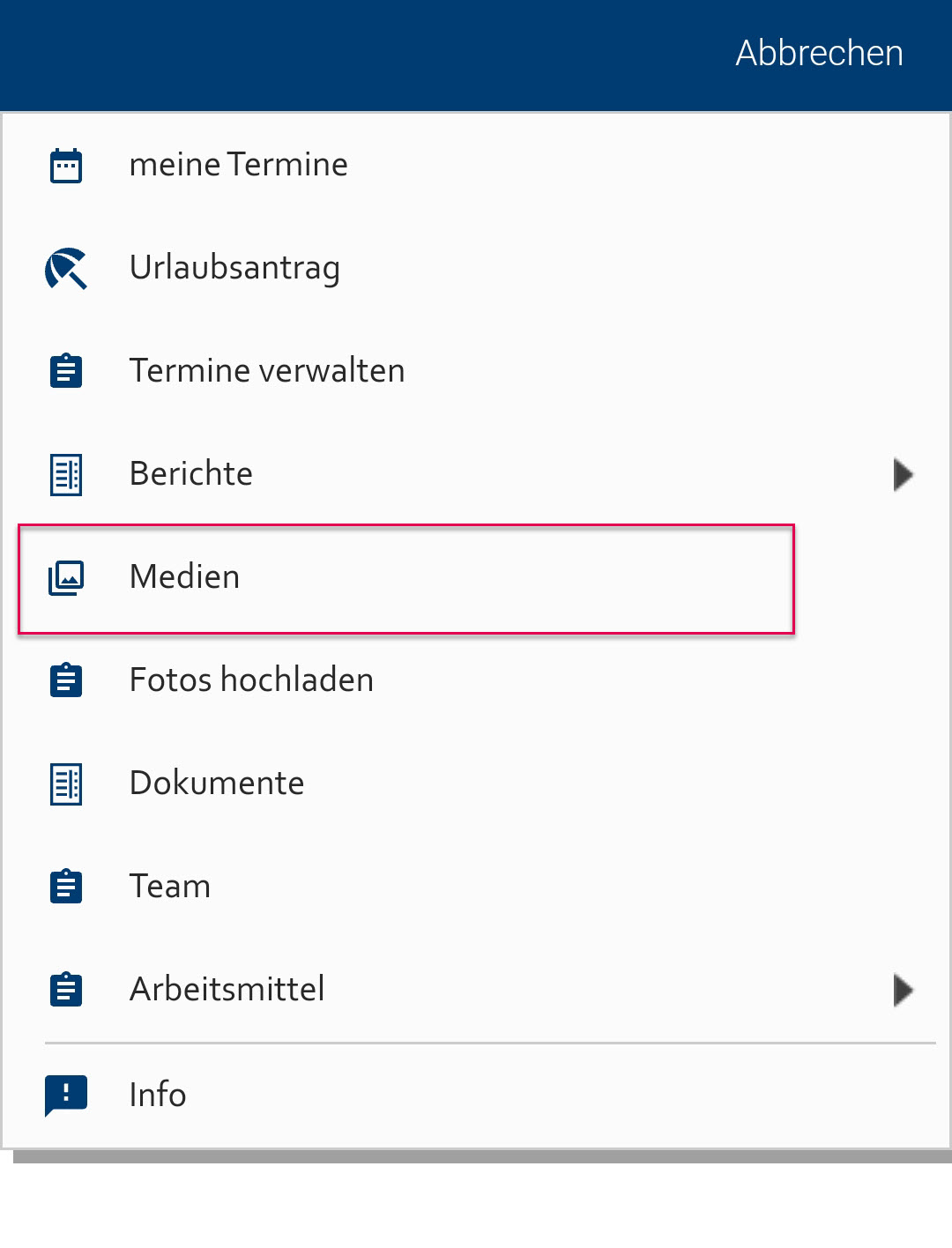Click the clipboard icon beside Termine verwalten
The width and height of the screenshot is (952, 1248).
66,371
